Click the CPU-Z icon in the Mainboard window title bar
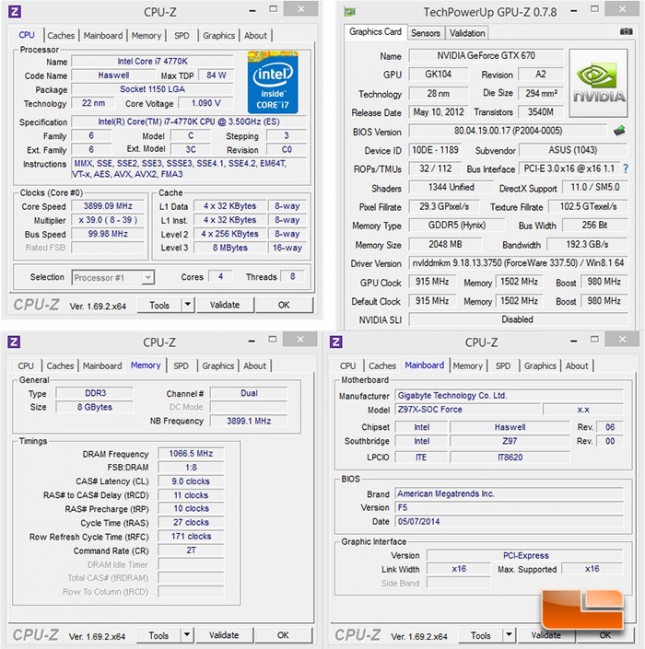This screenshot has width=645, height=649. [x=336, y=342]
